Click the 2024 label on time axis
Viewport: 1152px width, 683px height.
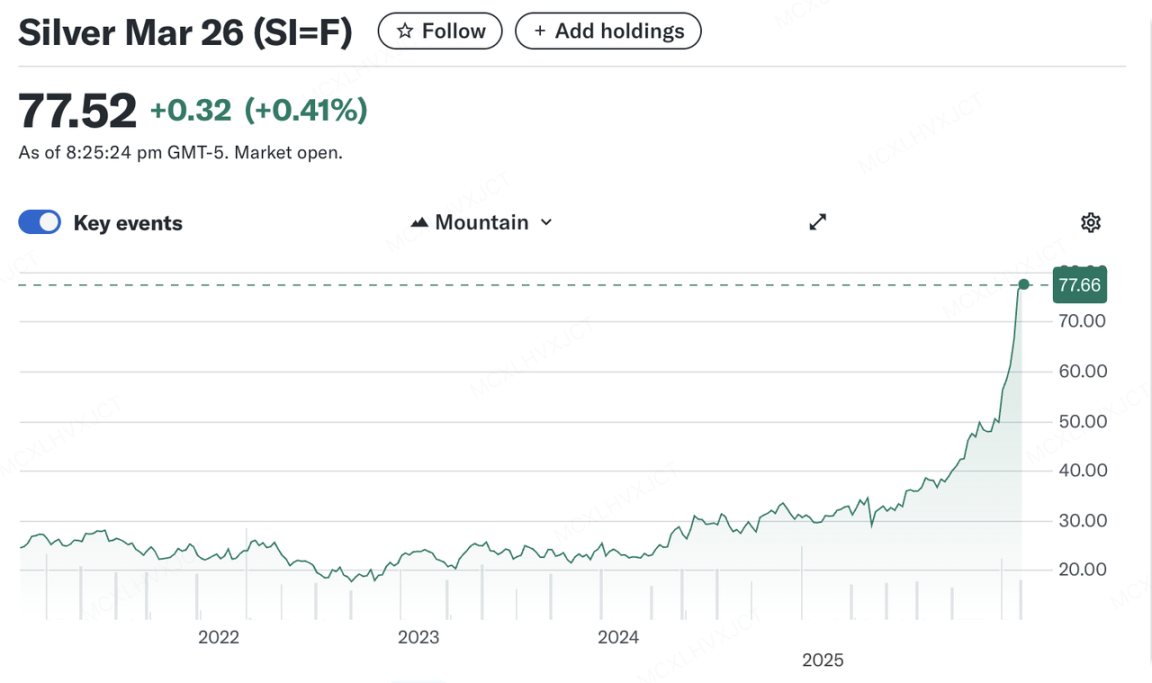618,637
